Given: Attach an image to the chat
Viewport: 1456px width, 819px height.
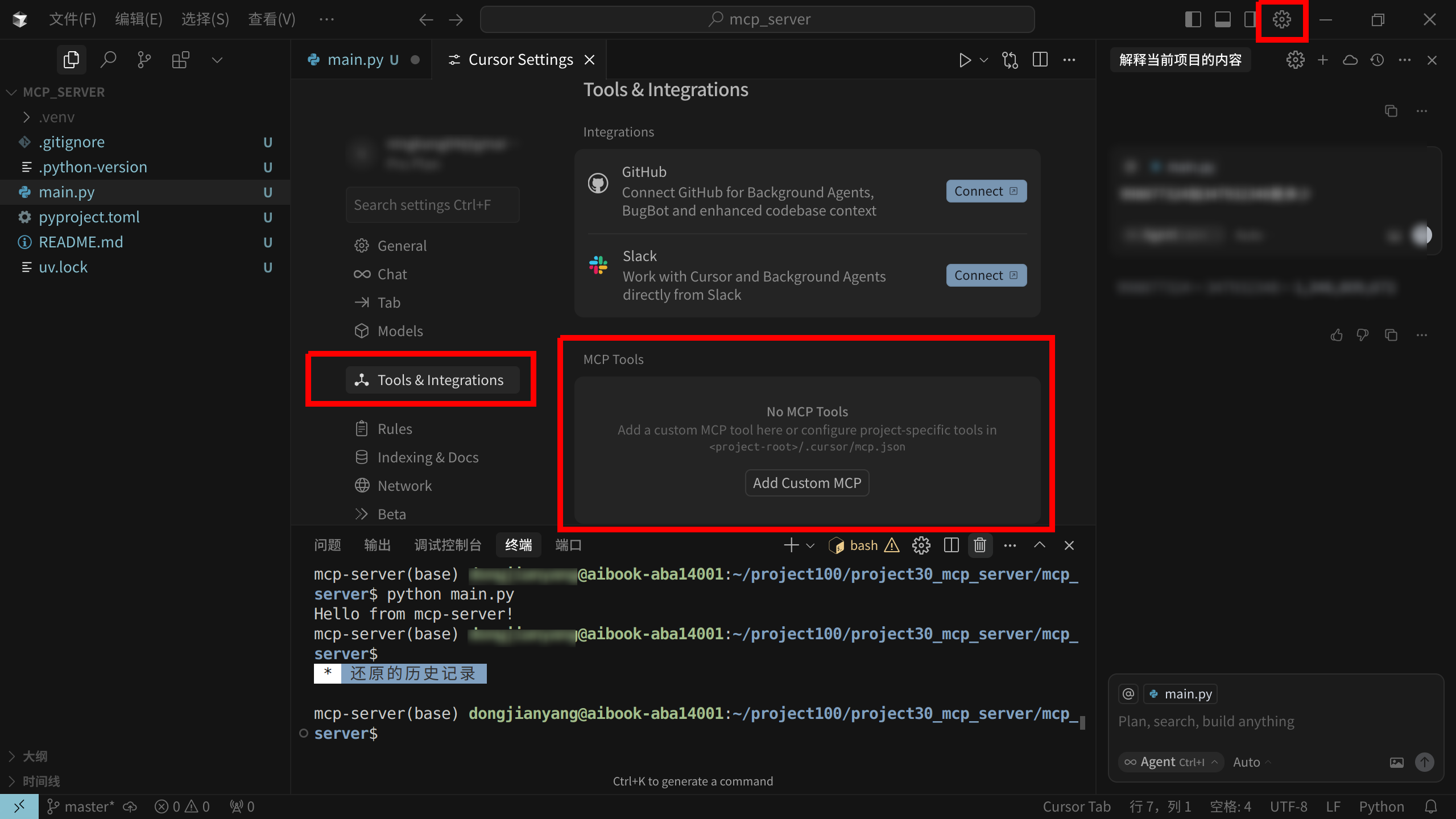Looking at the screenshot, I should point(1397,762).
